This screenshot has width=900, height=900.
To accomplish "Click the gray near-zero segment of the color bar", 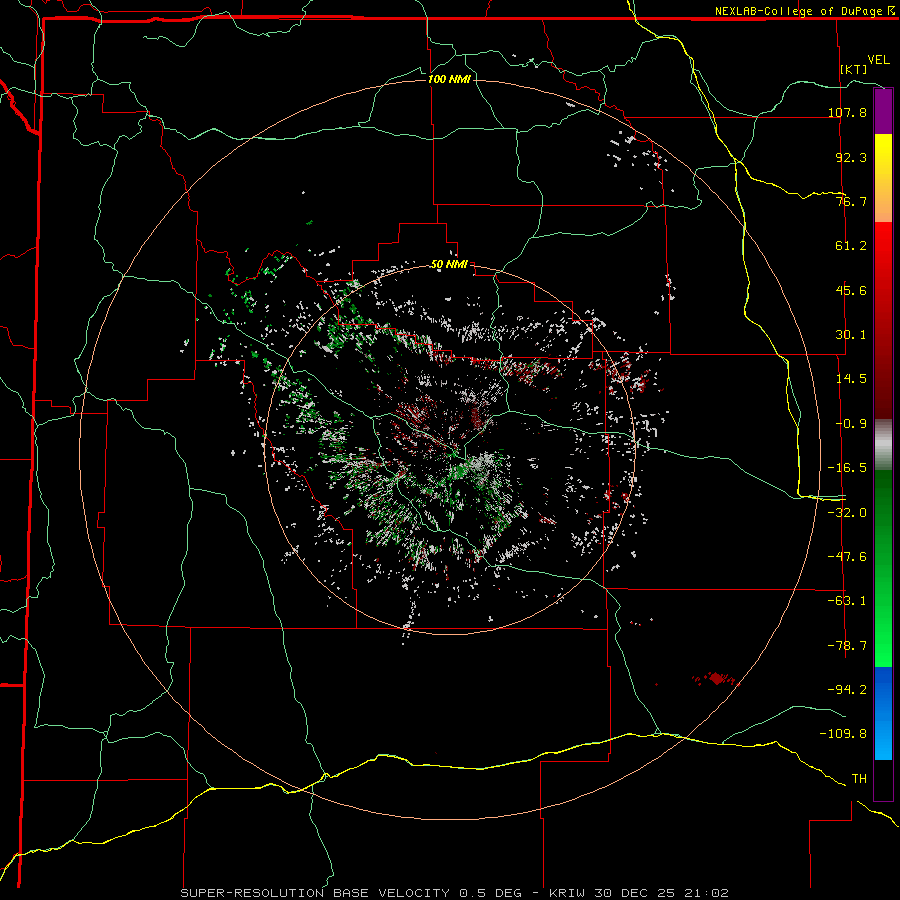I will coord(883,443).
